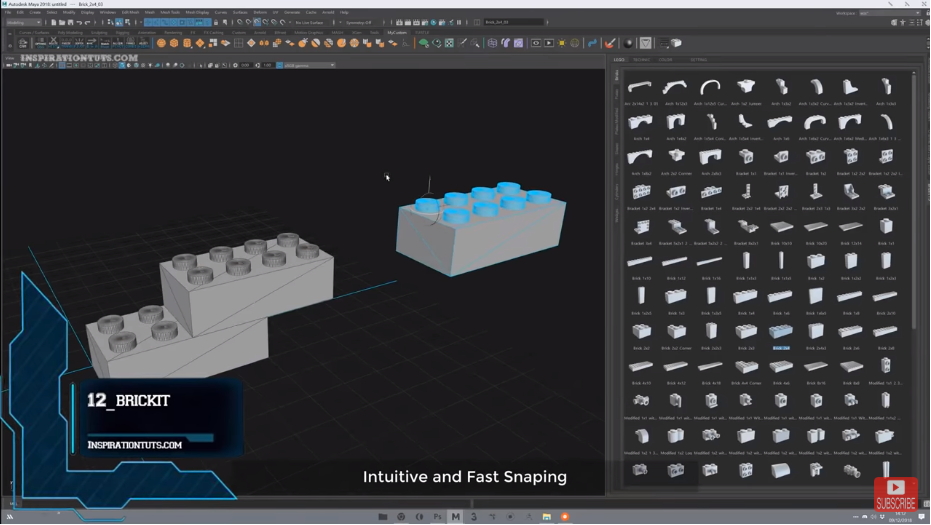The width and height of the screenshot is (931, 525).
Task: Select the selected blue 2x4 brick in viewport
Action: 481,229
